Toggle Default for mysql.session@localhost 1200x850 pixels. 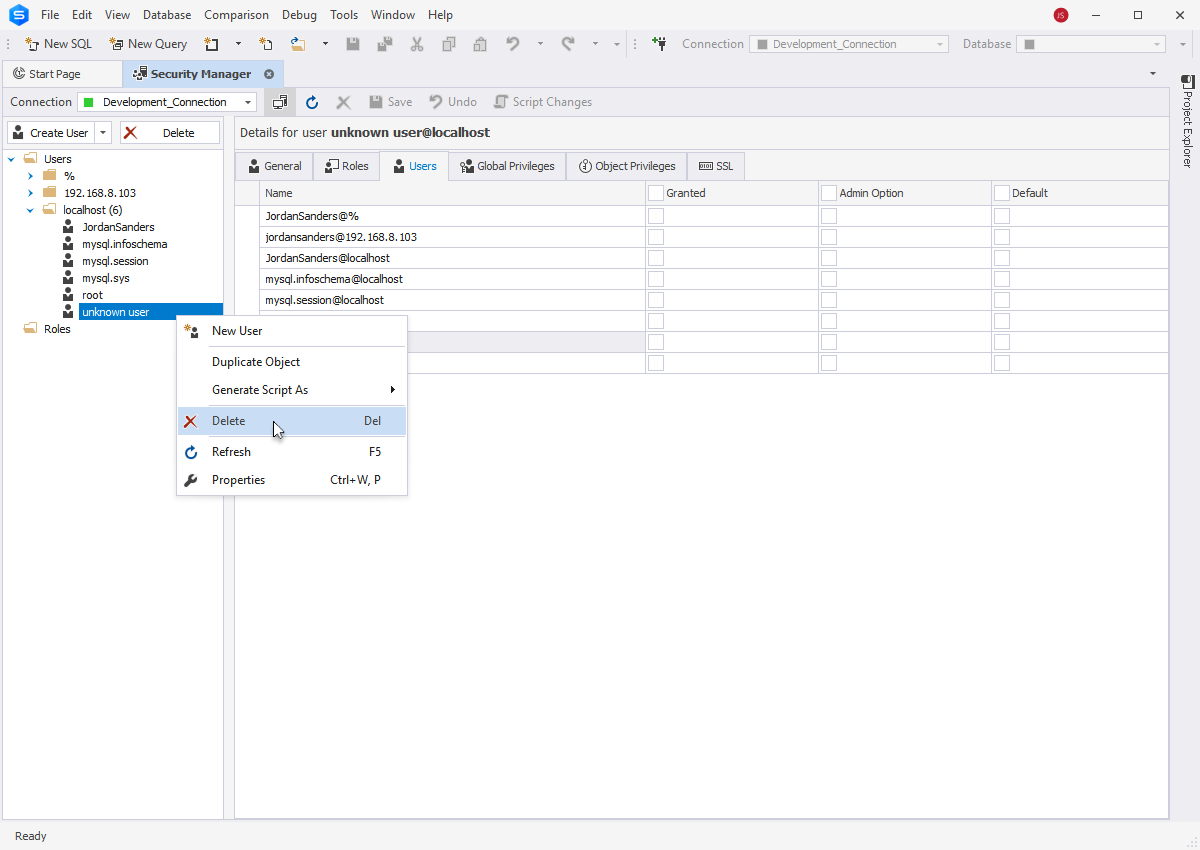click(1002, 300)
